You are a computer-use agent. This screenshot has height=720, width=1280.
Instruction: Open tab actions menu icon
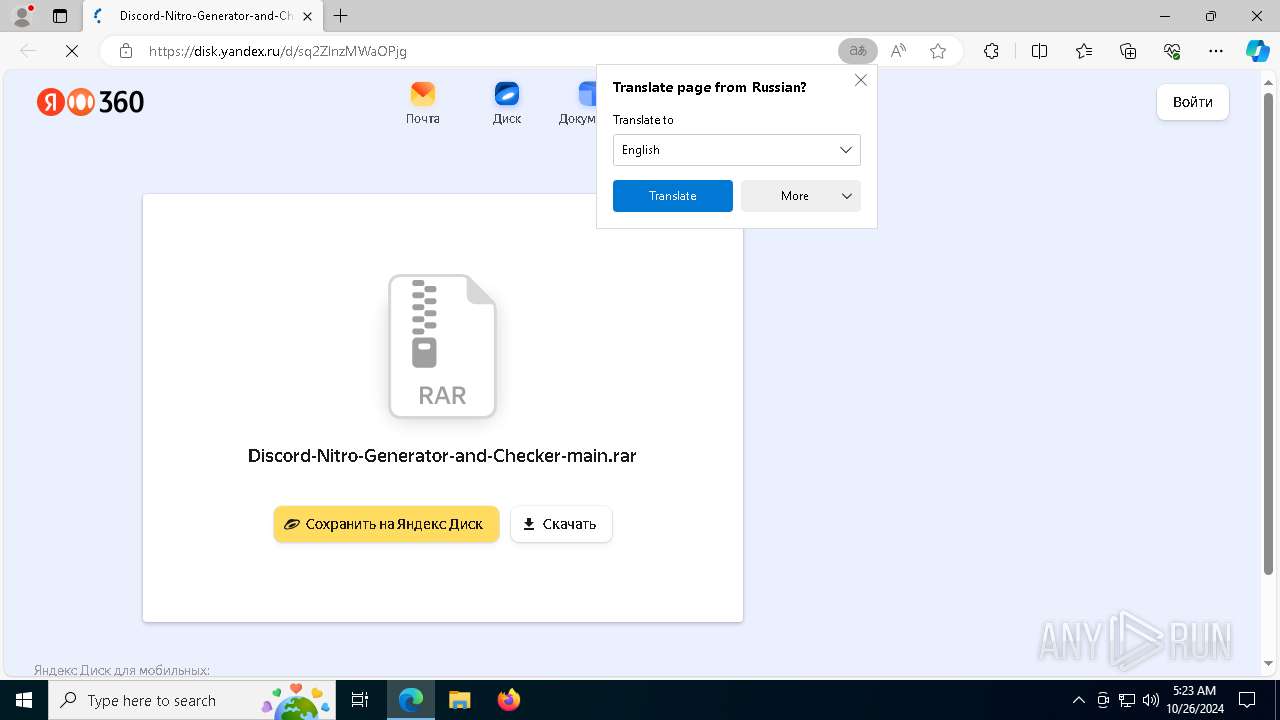pyautogui.click(x=60, y=16)
